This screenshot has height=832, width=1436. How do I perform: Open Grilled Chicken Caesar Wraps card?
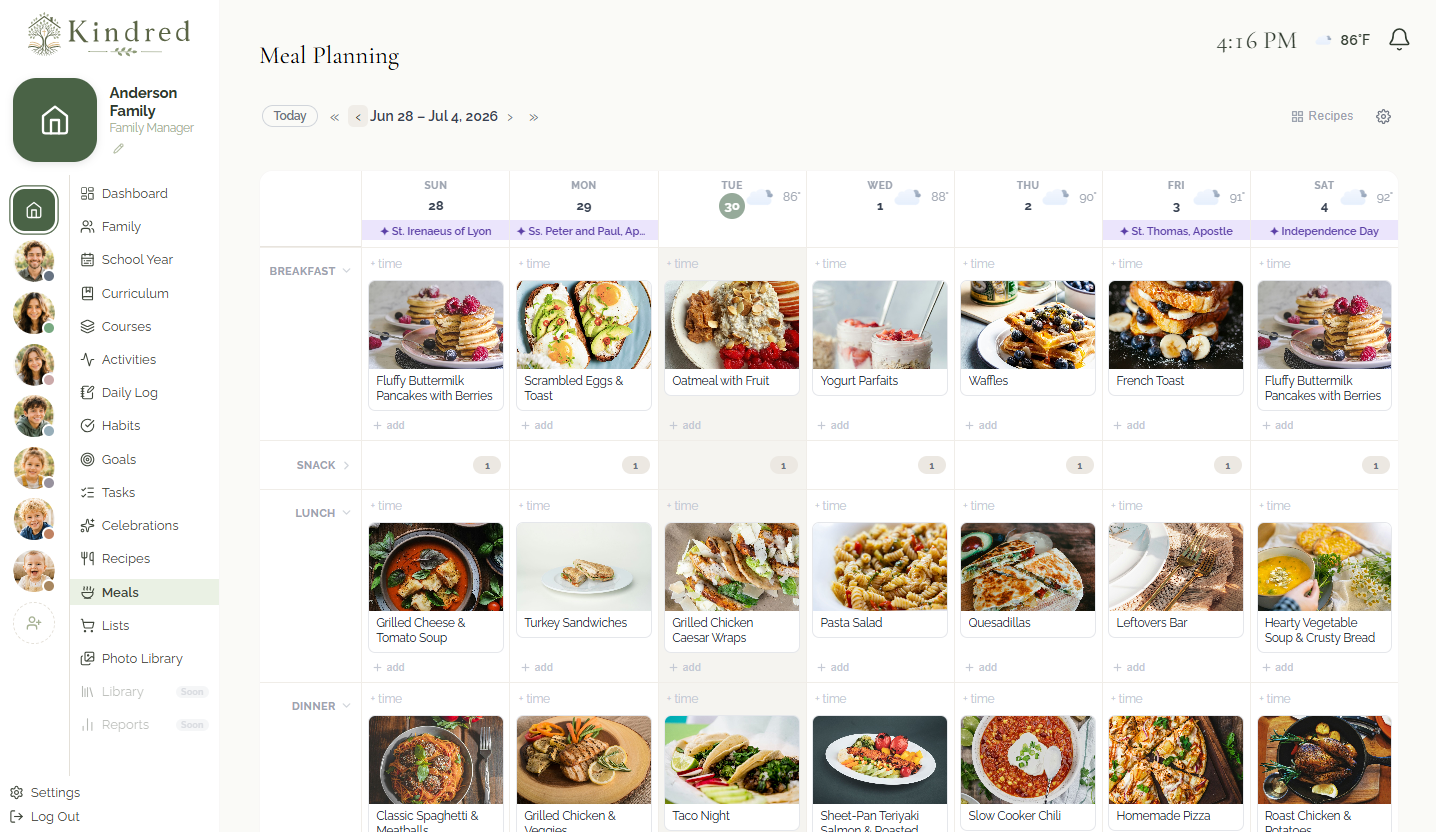pyautogui.click(x=732, y=587)
